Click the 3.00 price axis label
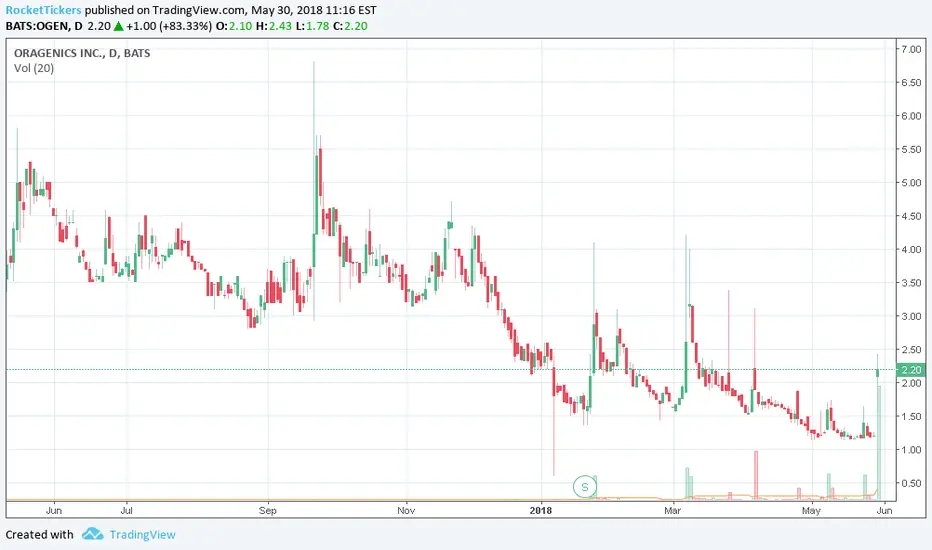This screenshot has width=932, height=550. (x=911, y=316)
